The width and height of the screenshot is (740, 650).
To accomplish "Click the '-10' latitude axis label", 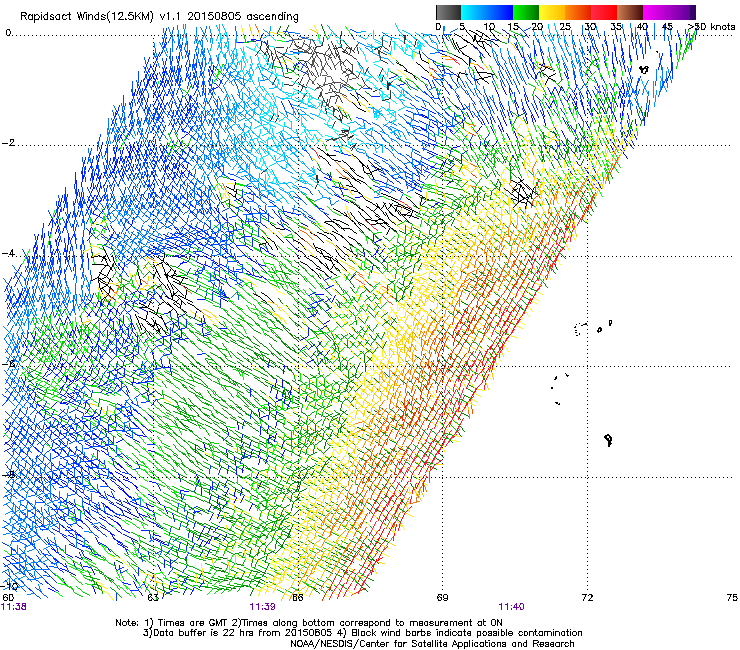I will coord(9,586).
